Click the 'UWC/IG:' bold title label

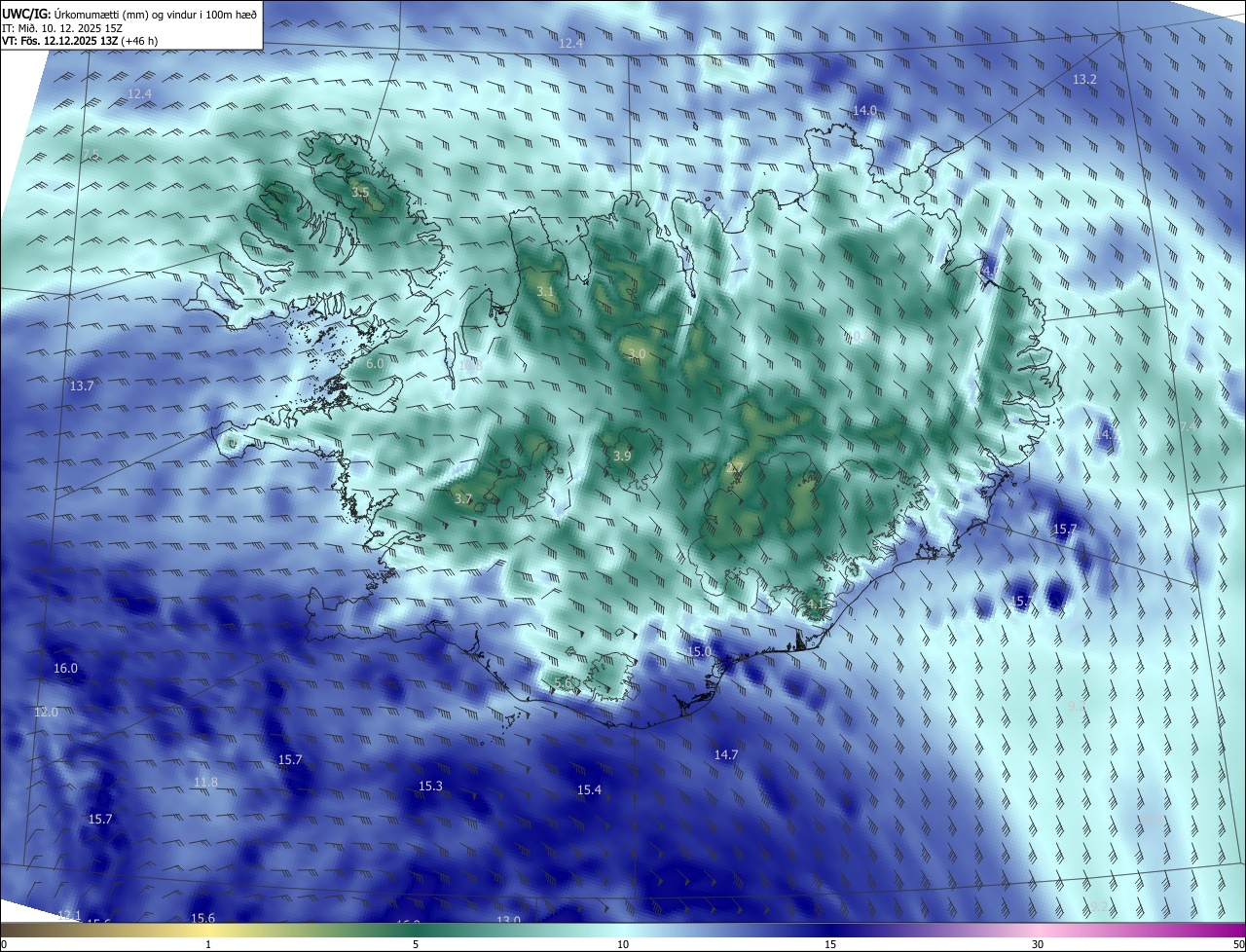pyautogui.click(x=26, y=14)
